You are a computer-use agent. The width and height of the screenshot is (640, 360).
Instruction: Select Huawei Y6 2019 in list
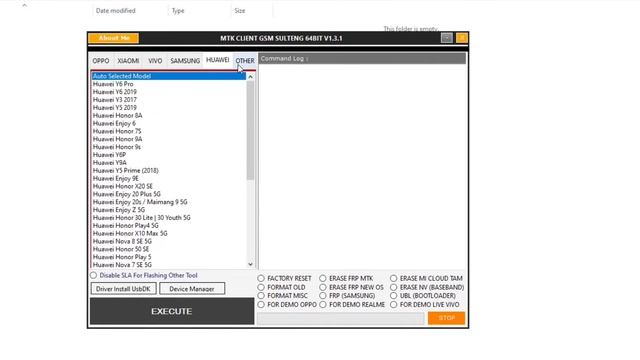pos(169,92)
